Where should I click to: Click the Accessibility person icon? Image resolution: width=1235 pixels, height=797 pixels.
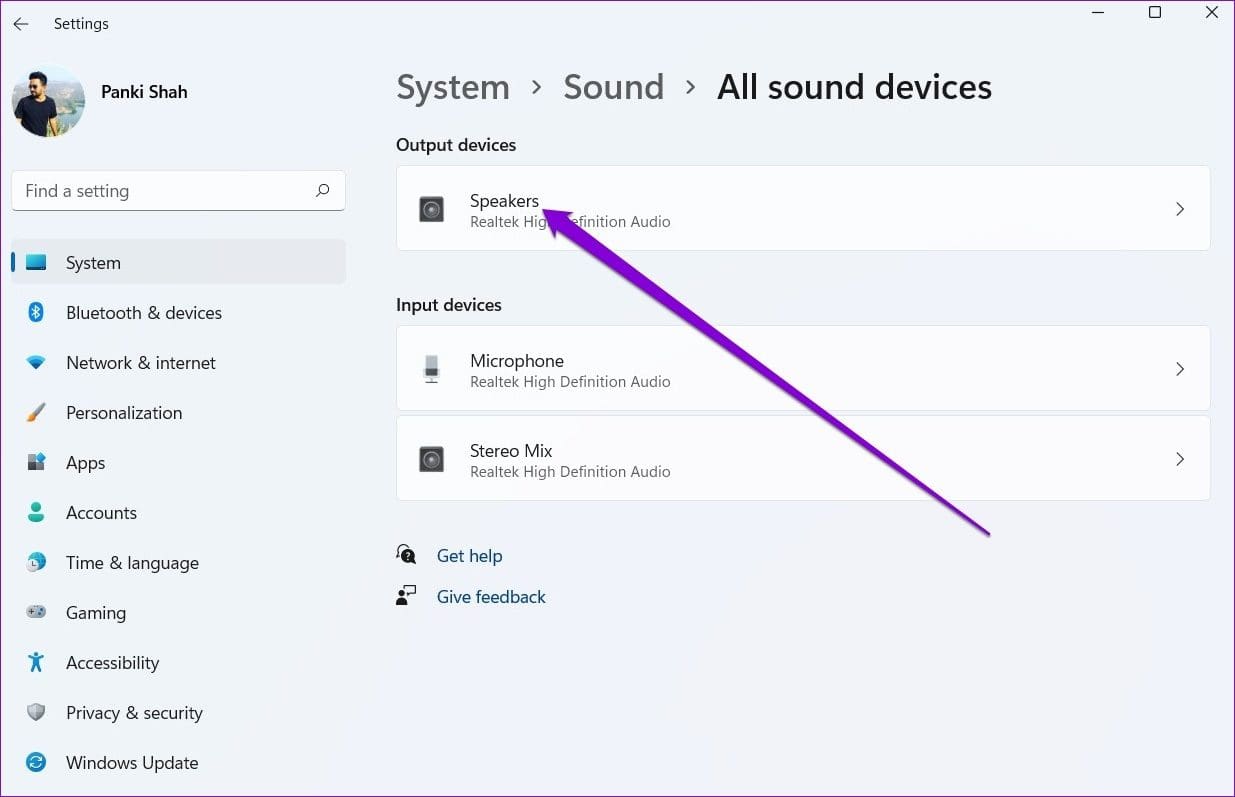pos(36,663)
